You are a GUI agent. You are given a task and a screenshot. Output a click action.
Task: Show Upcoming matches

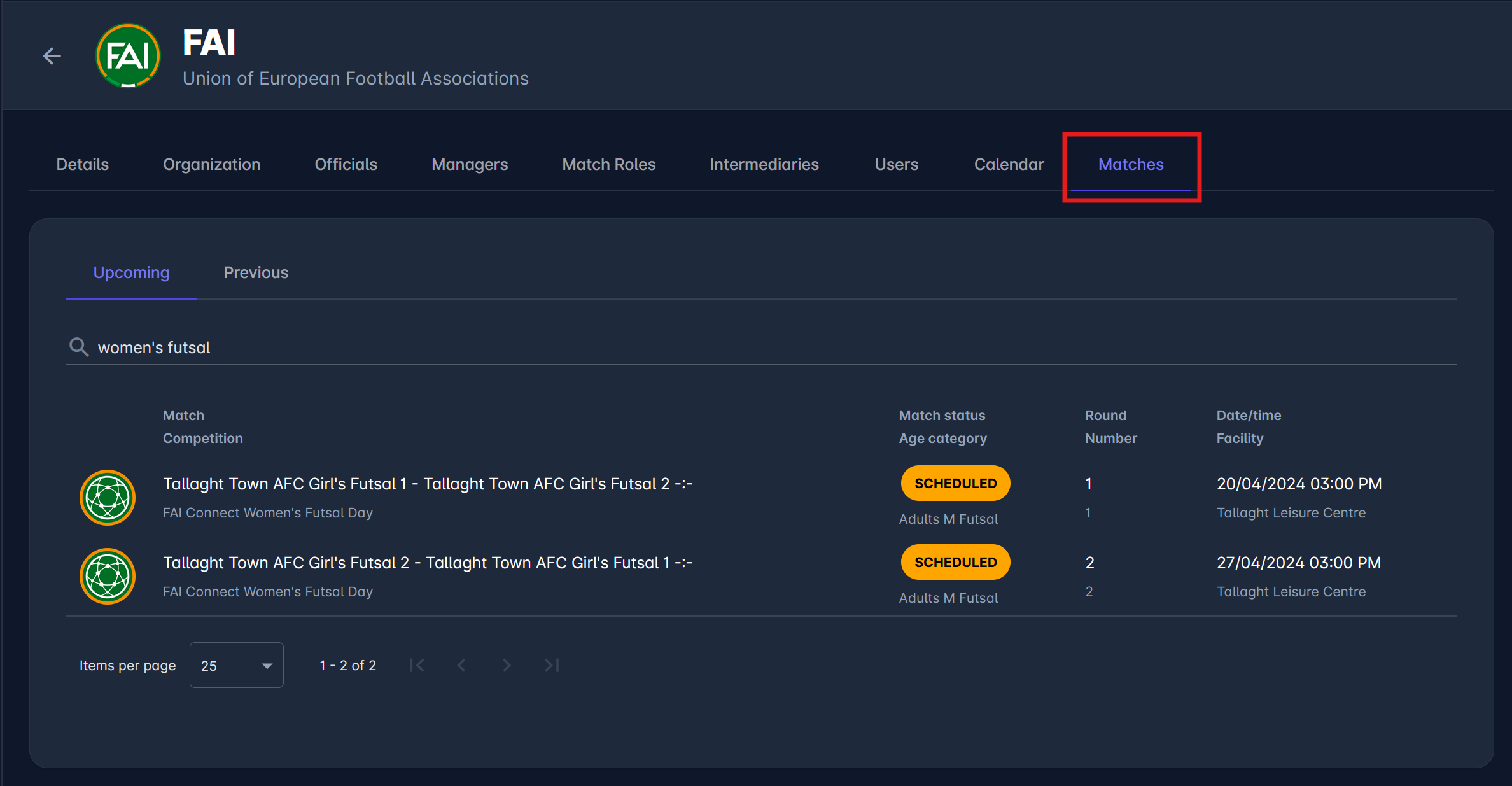click(x=132, y=272)
